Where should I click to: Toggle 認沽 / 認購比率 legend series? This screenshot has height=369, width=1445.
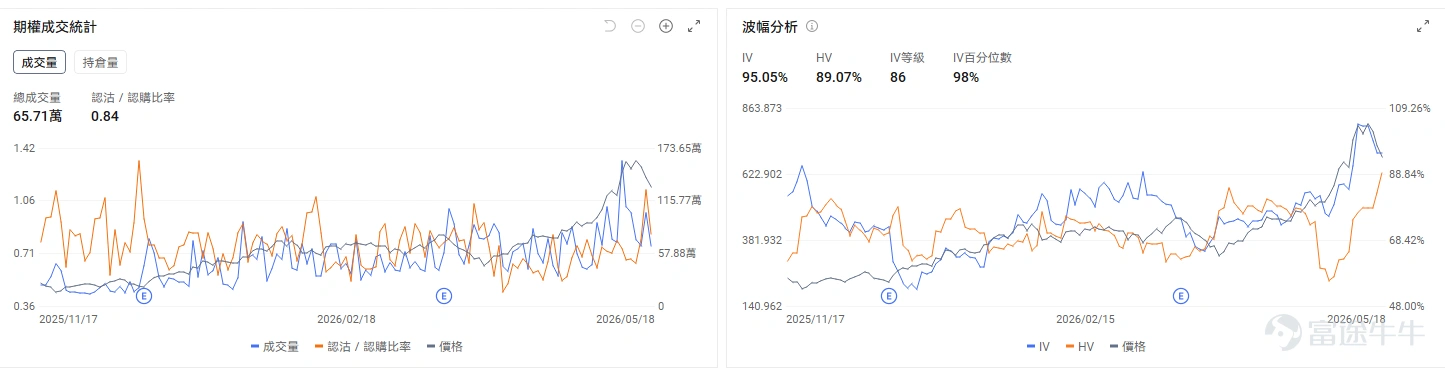362,346
